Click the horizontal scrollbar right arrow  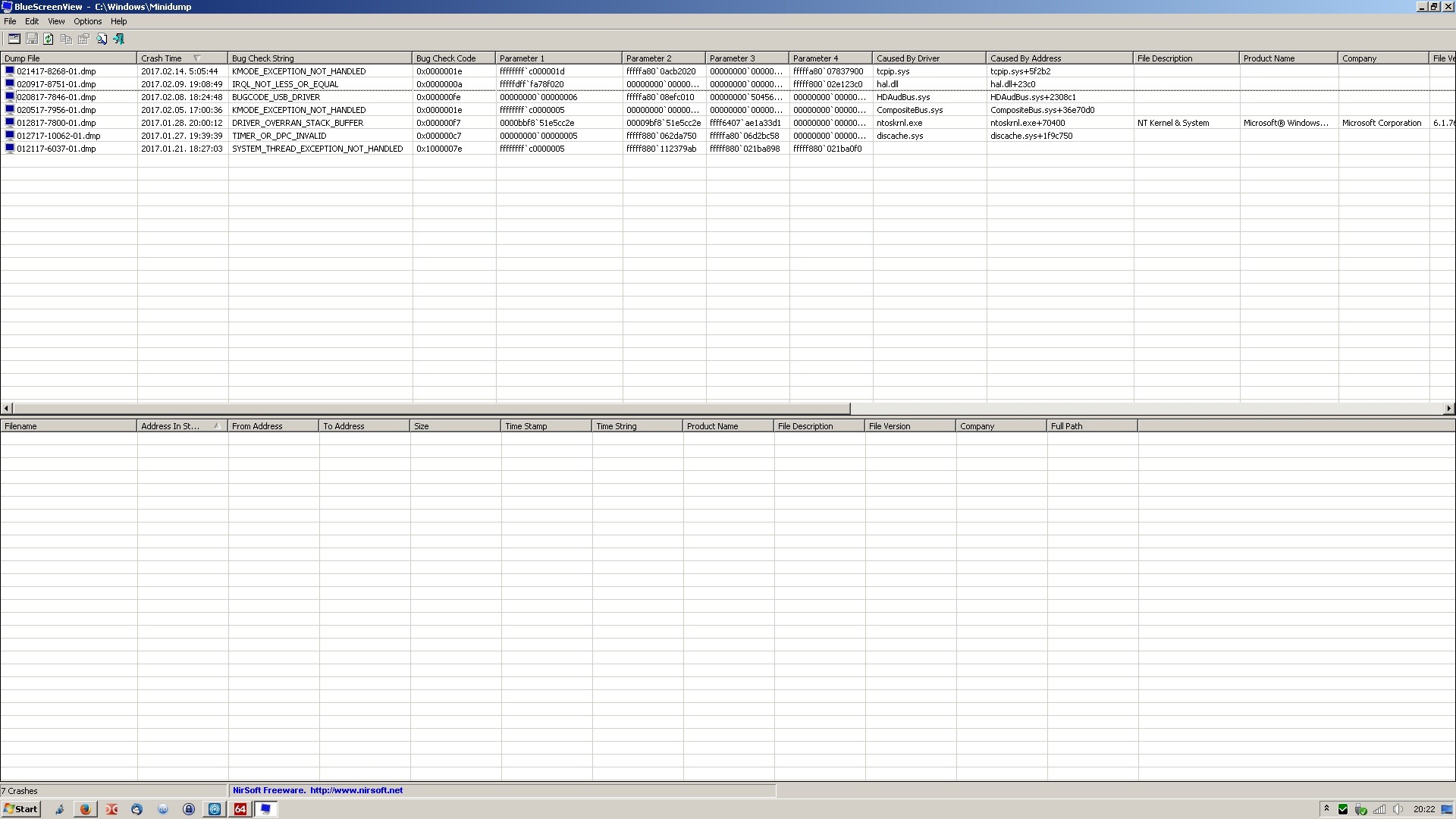(x=1448, y=409)
